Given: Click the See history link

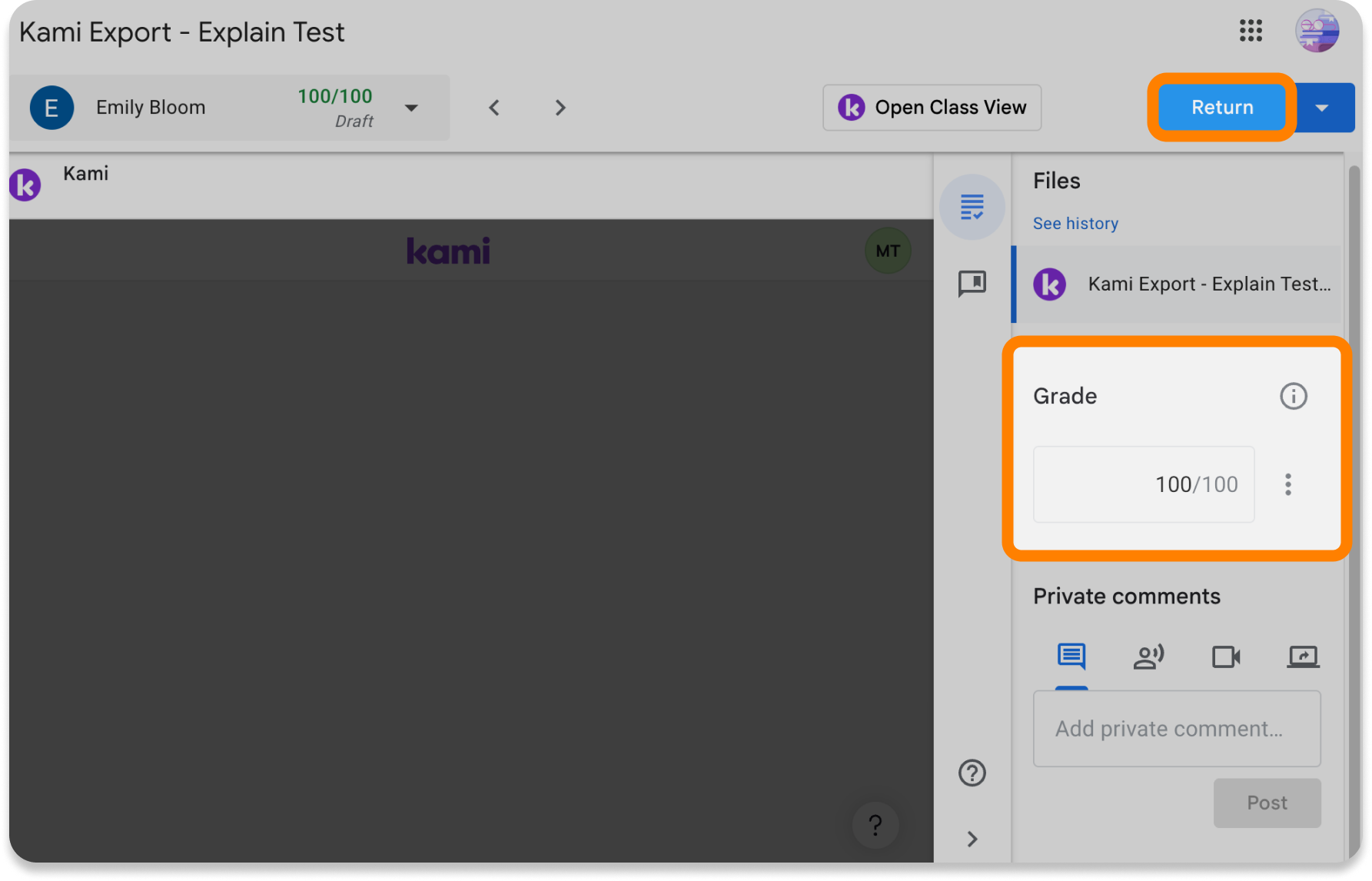Looking at the screenshot, I should [x=1075, y=223].
